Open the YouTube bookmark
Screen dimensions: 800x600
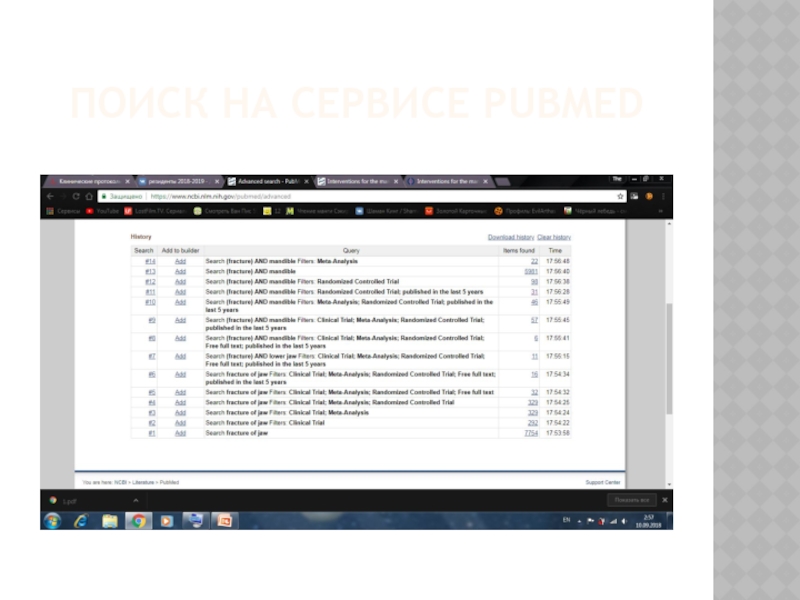102,211
